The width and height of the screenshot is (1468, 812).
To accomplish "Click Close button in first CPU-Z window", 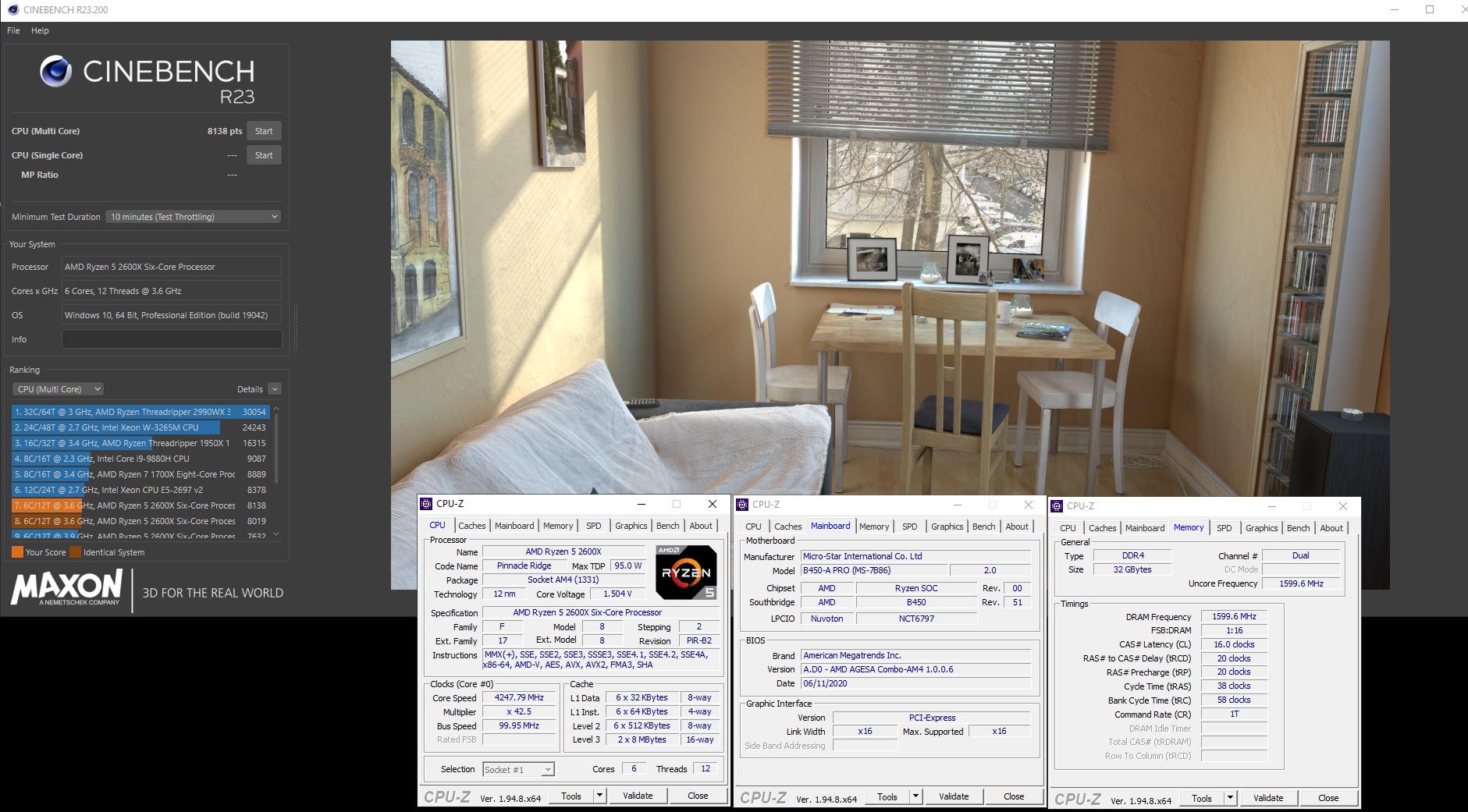I will click(x=698, y=796).
